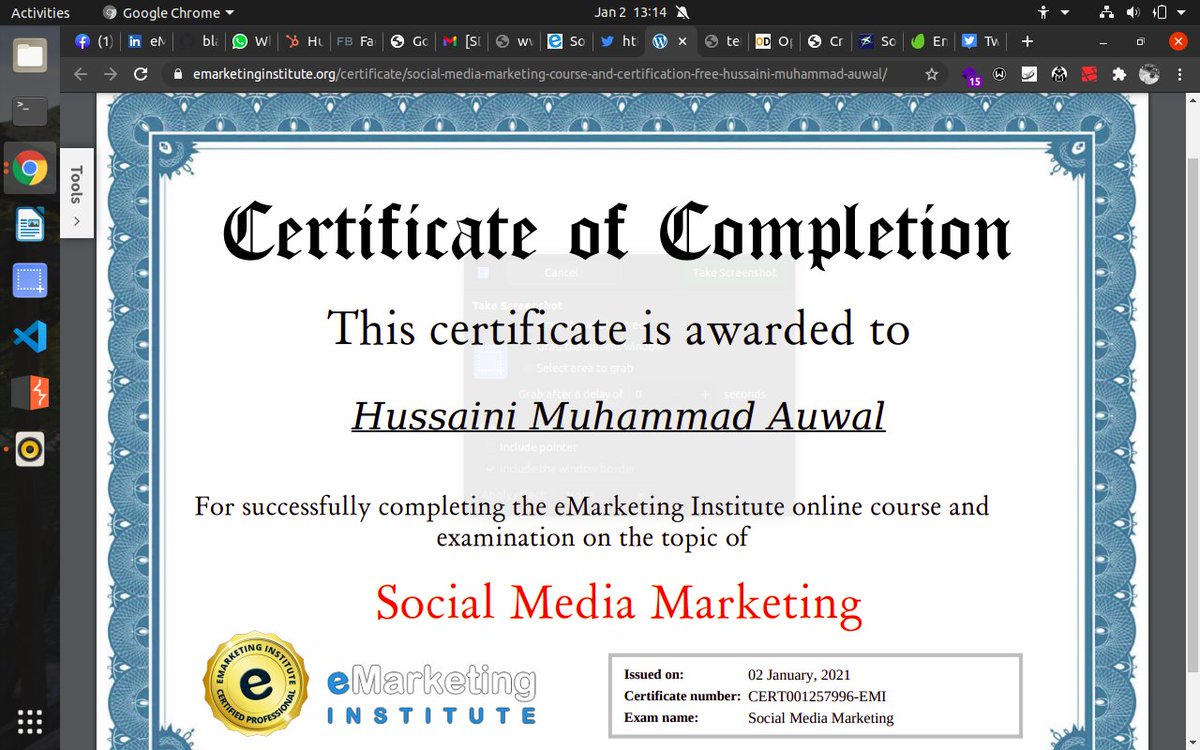Open the accessibility menu in top bar
This screenshot has height=750, width=1200.
(1051, 13)
